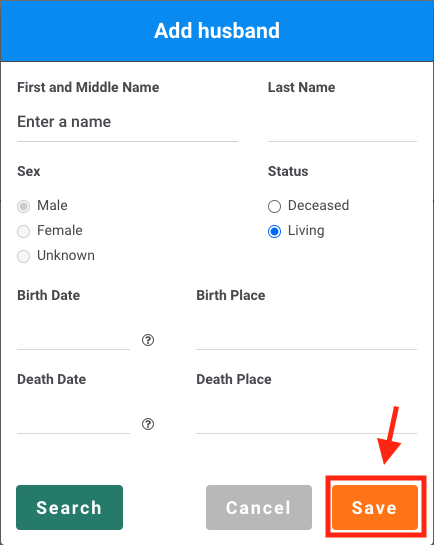Open Birth Date format help icon
The height and width of the screenshot is (545, 434).
(148, 340)
